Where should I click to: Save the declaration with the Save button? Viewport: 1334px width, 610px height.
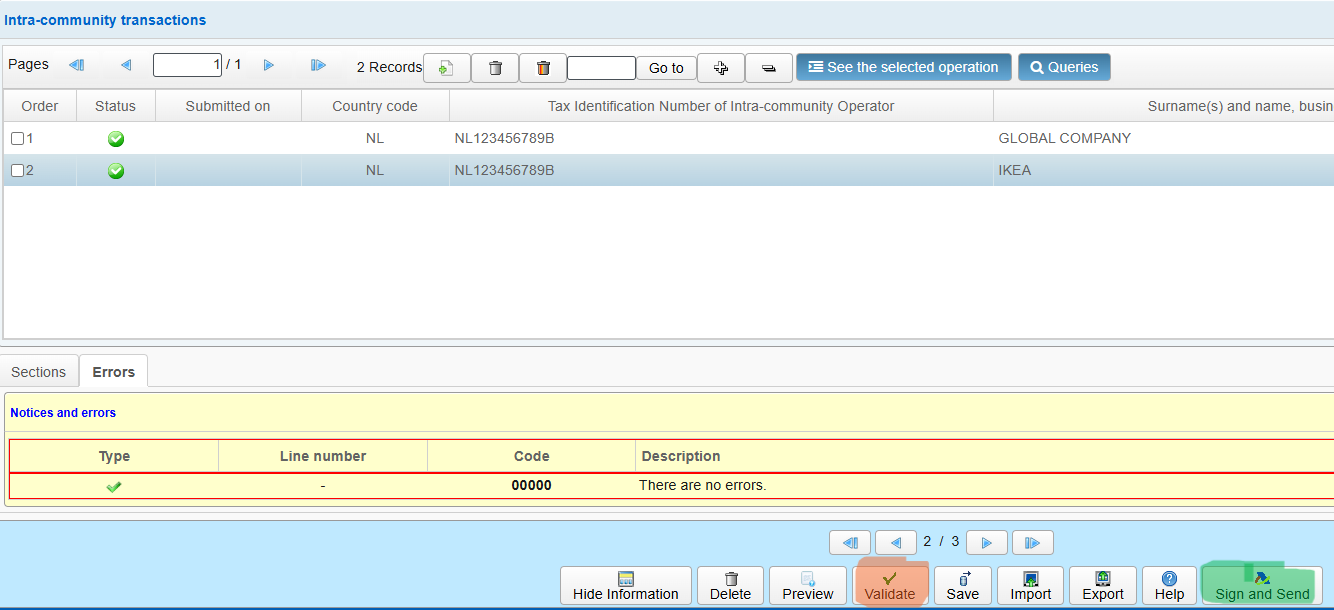963,585
